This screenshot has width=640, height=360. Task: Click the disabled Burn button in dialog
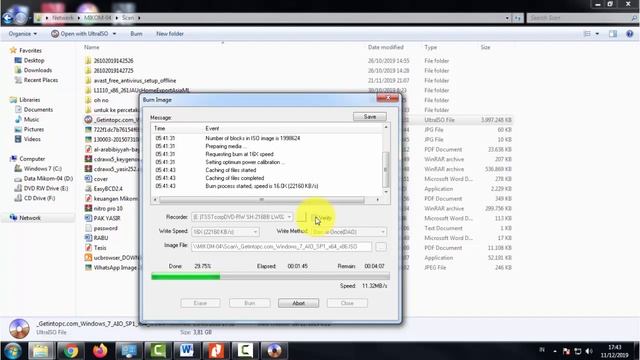click(x=249, y=303)
